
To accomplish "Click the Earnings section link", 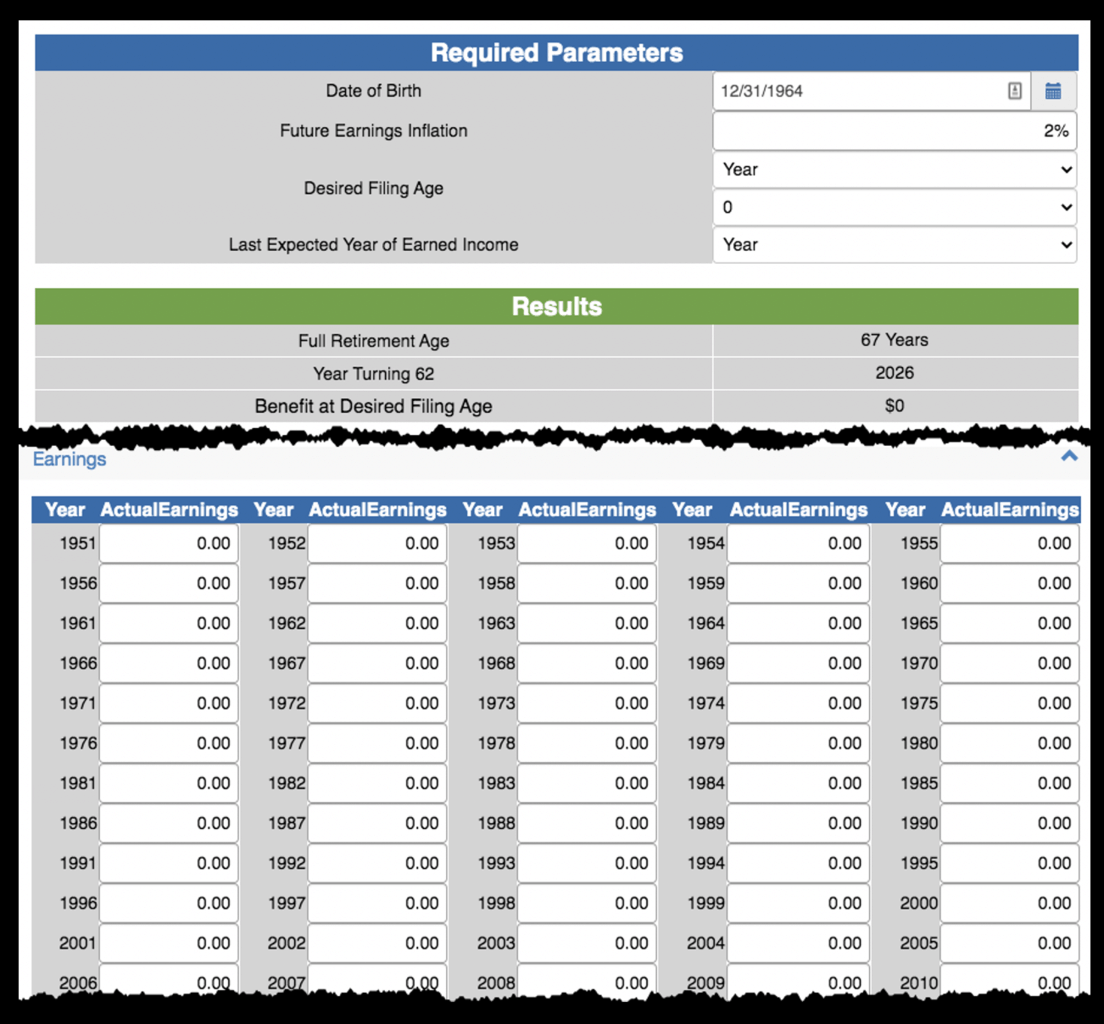I will (70, 459).
